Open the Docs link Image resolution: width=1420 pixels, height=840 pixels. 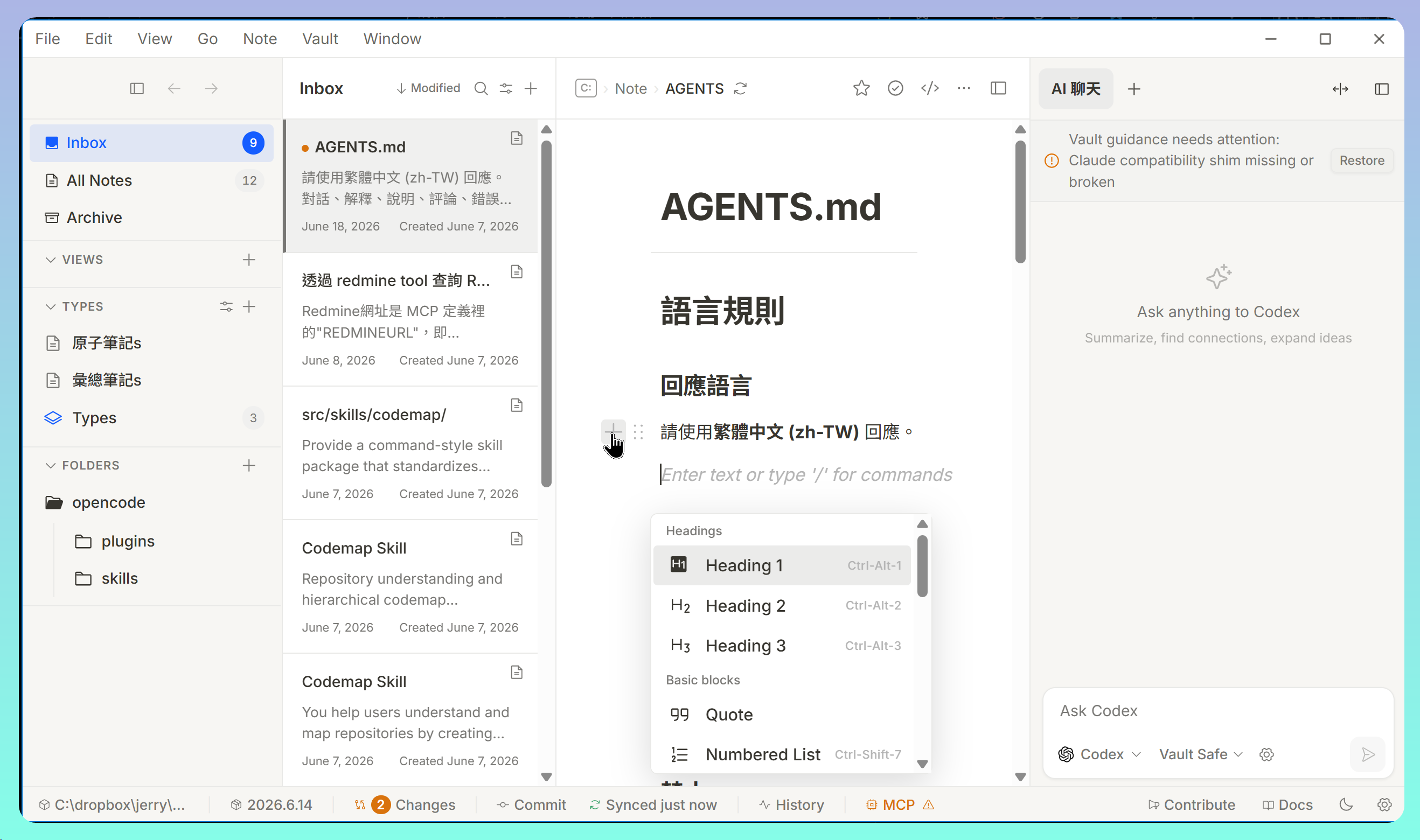1287,804
